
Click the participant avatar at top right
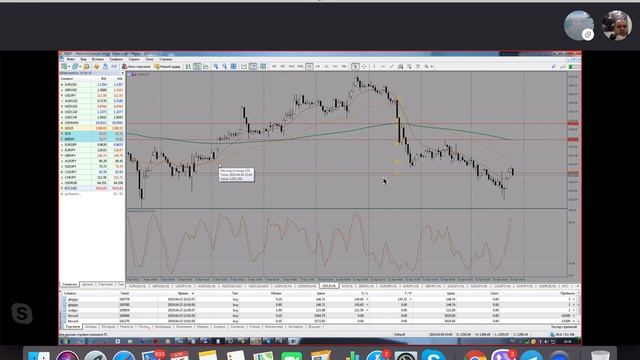(617, 25)
